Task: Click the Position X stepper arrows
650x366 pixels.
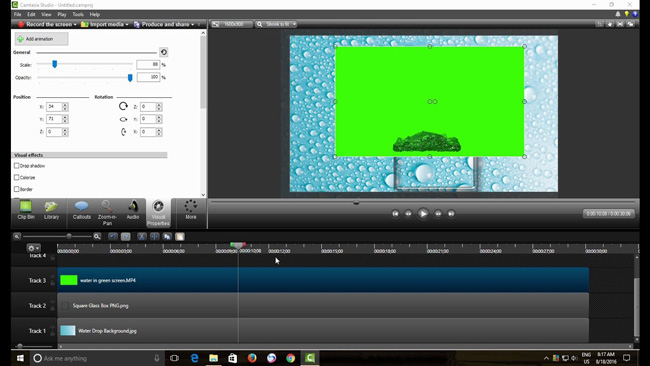Action: point(65,107)
